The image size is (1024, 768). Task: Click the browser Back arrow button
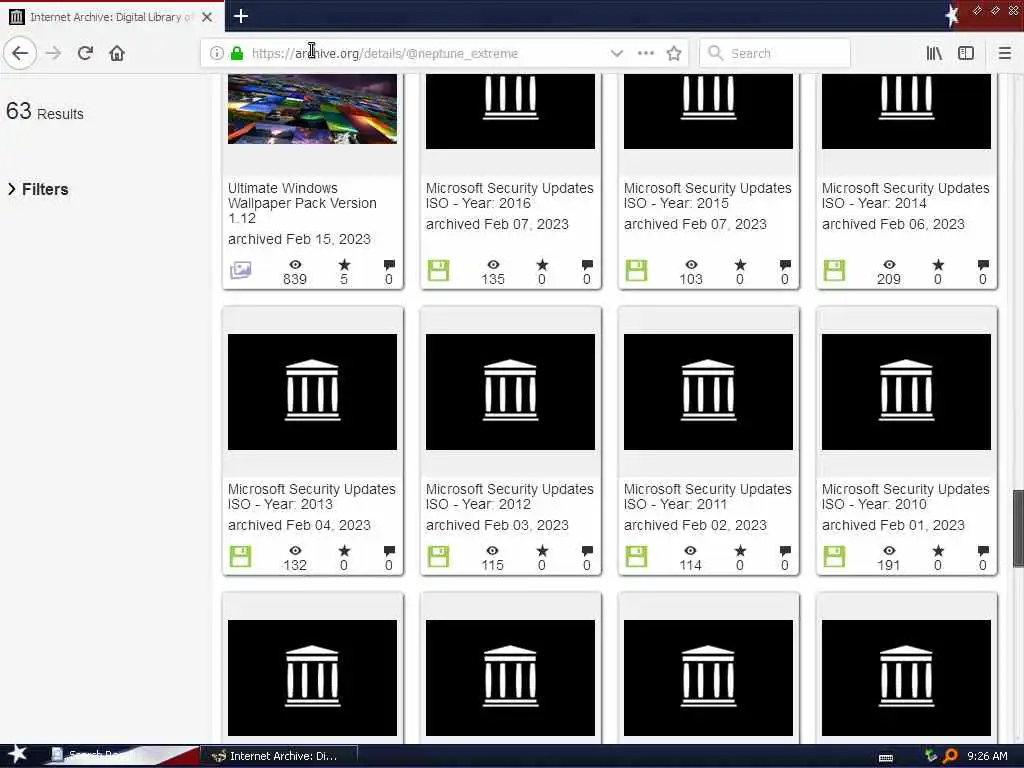(20, 53)
